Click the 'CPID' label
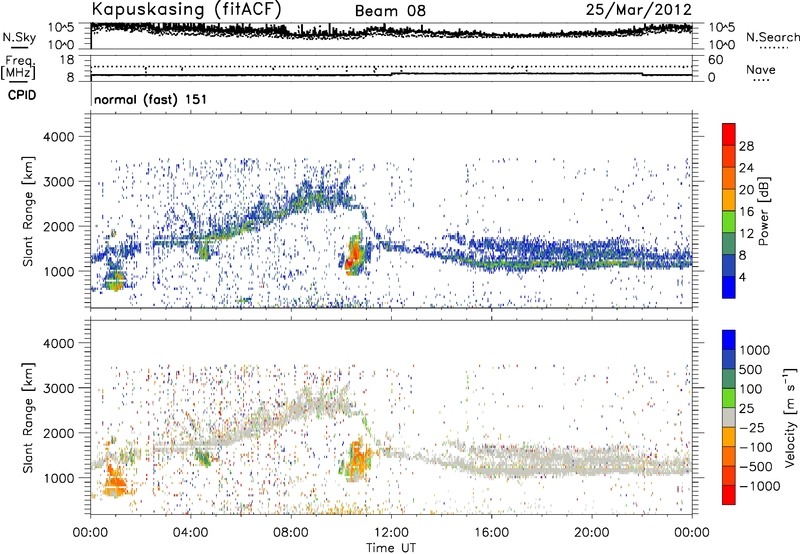The width and height of the screenshot is (800, 554). point(22,95)
